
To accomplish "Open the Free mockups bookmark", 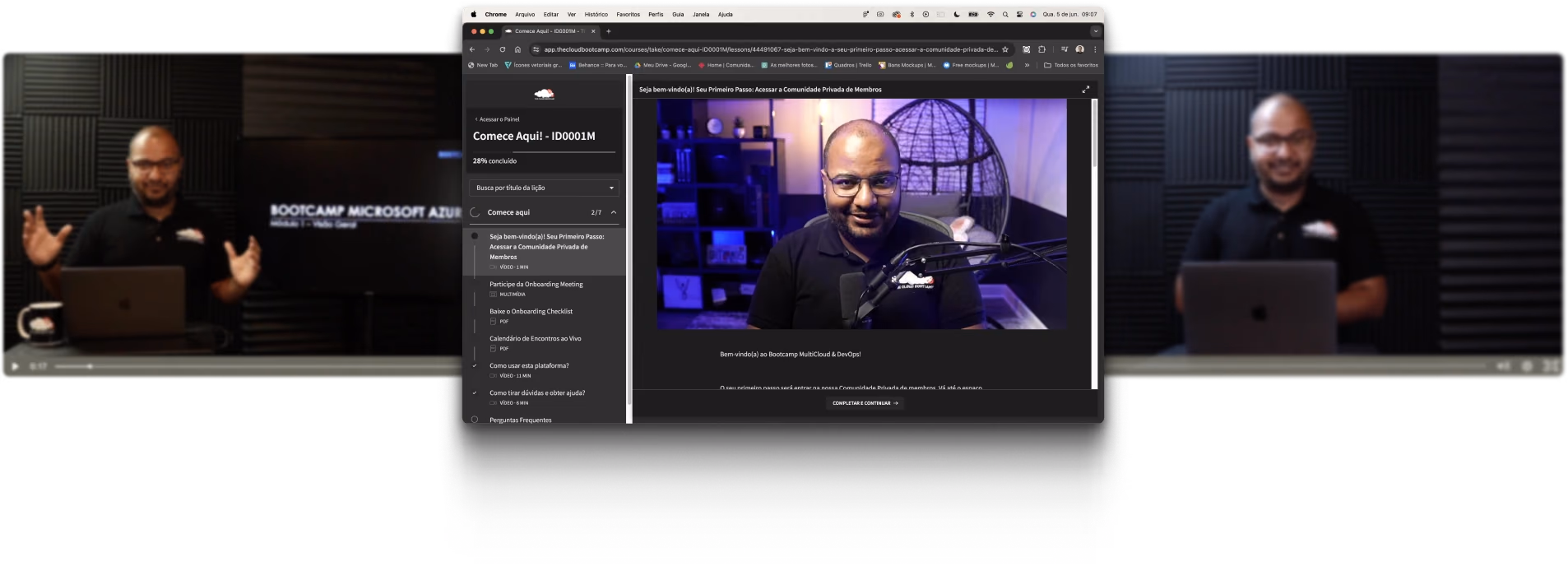I will [x=971, y=65].
